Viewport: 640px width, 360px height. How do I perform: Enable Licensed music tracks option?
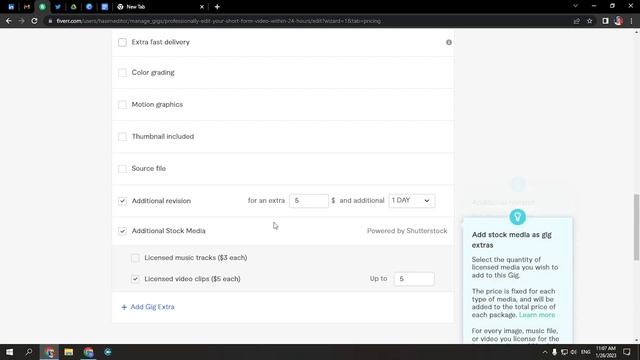(x=135, y=258)
